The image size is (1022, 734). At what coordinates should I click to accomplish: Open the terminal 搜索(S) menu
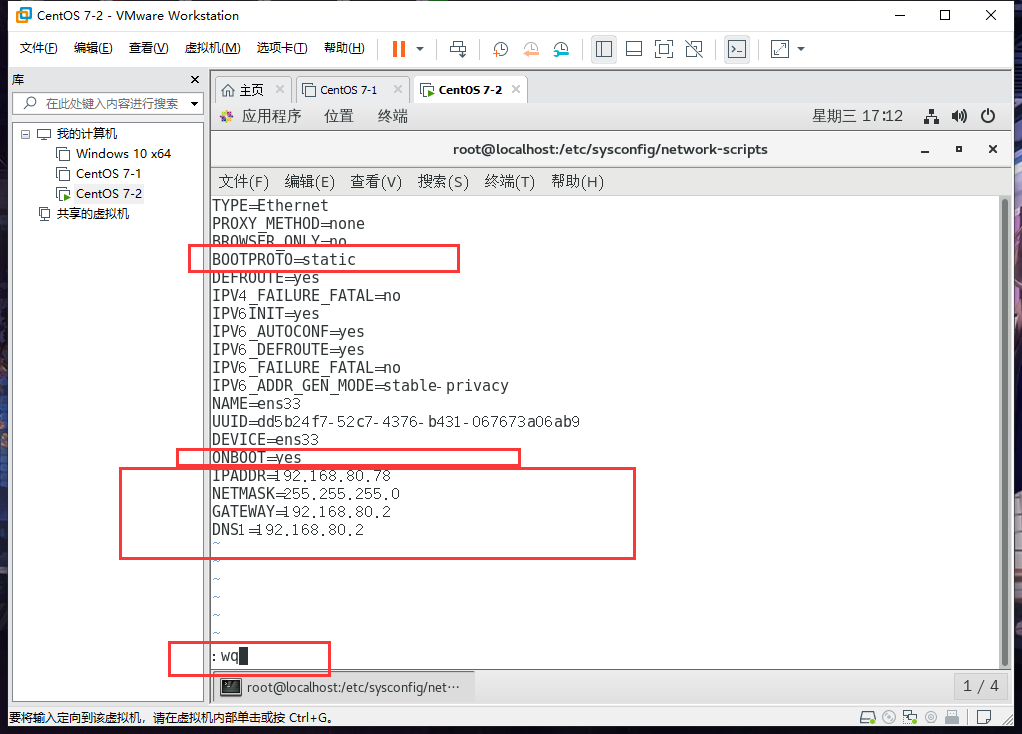[443, 181]
